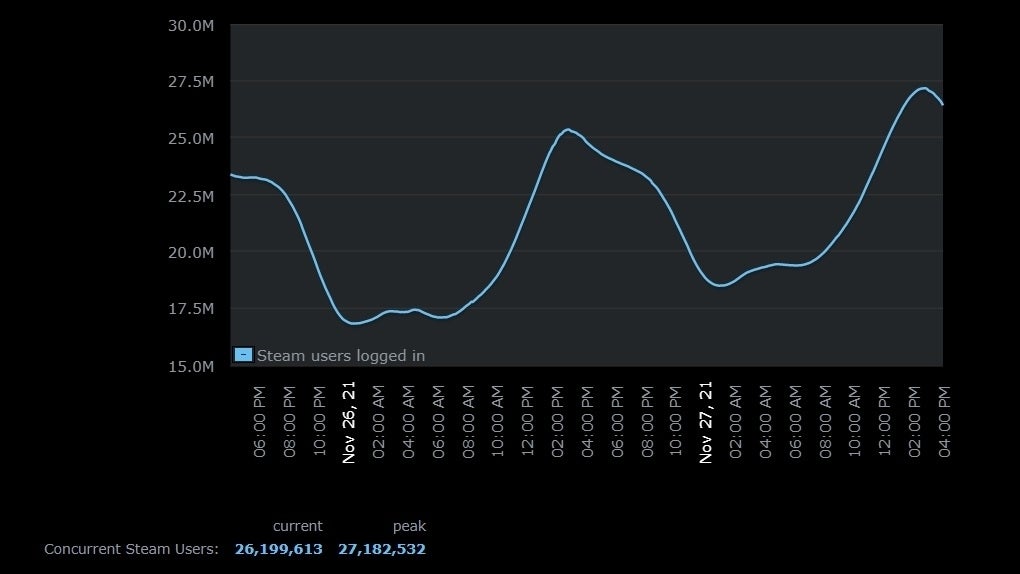
Task: Click the first 06:00 PM time label
Action: pos(260,421)
